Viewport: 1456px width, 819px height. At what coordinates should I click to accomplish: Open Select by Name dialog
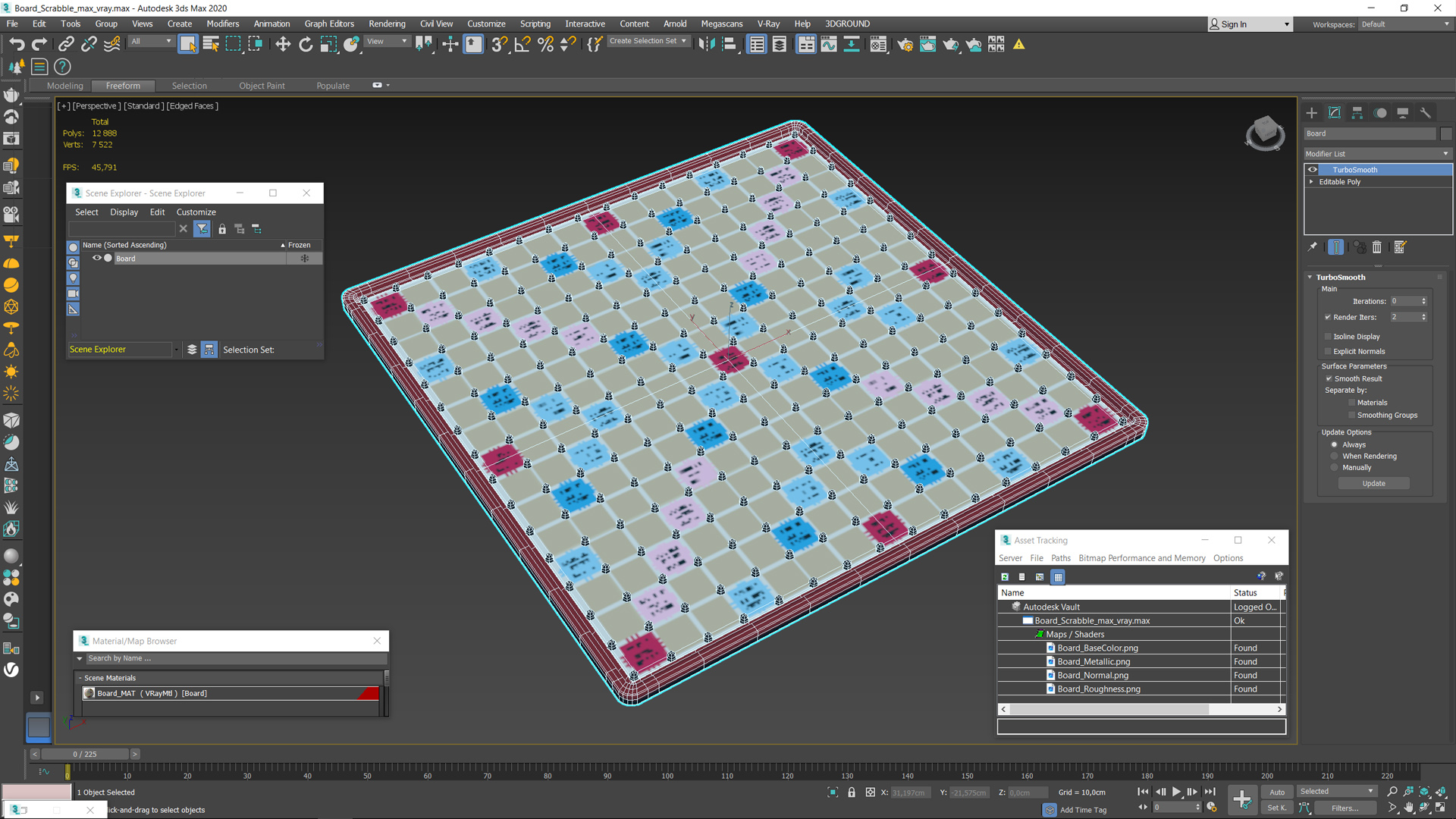coord(211,44)
